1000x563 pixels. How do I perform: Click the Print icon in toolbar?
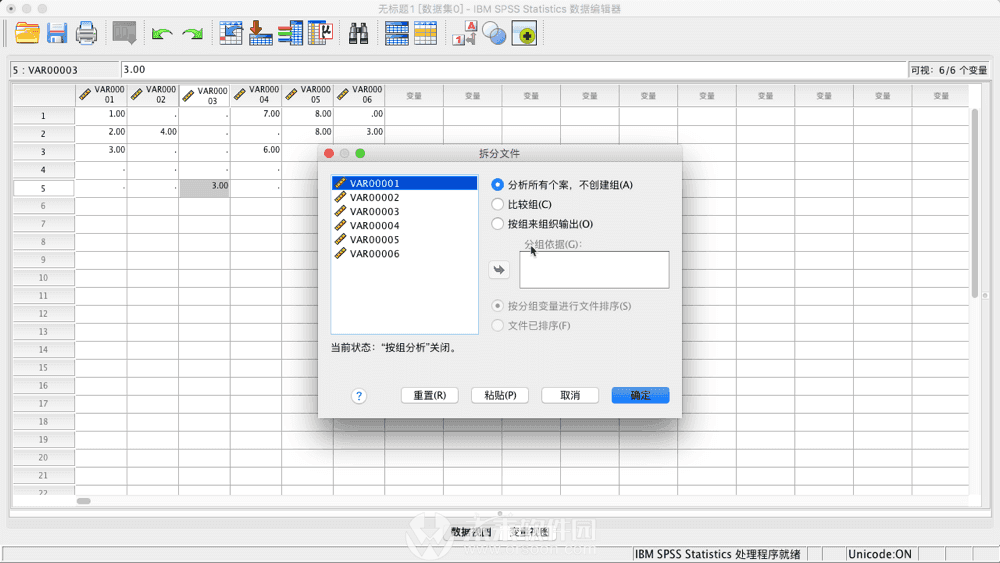coord(87,33)
